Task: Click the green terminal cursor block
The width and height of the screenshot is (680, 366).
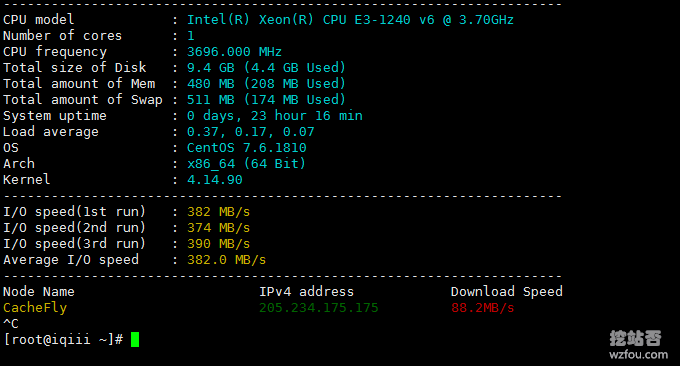Action: coord(135,340)
